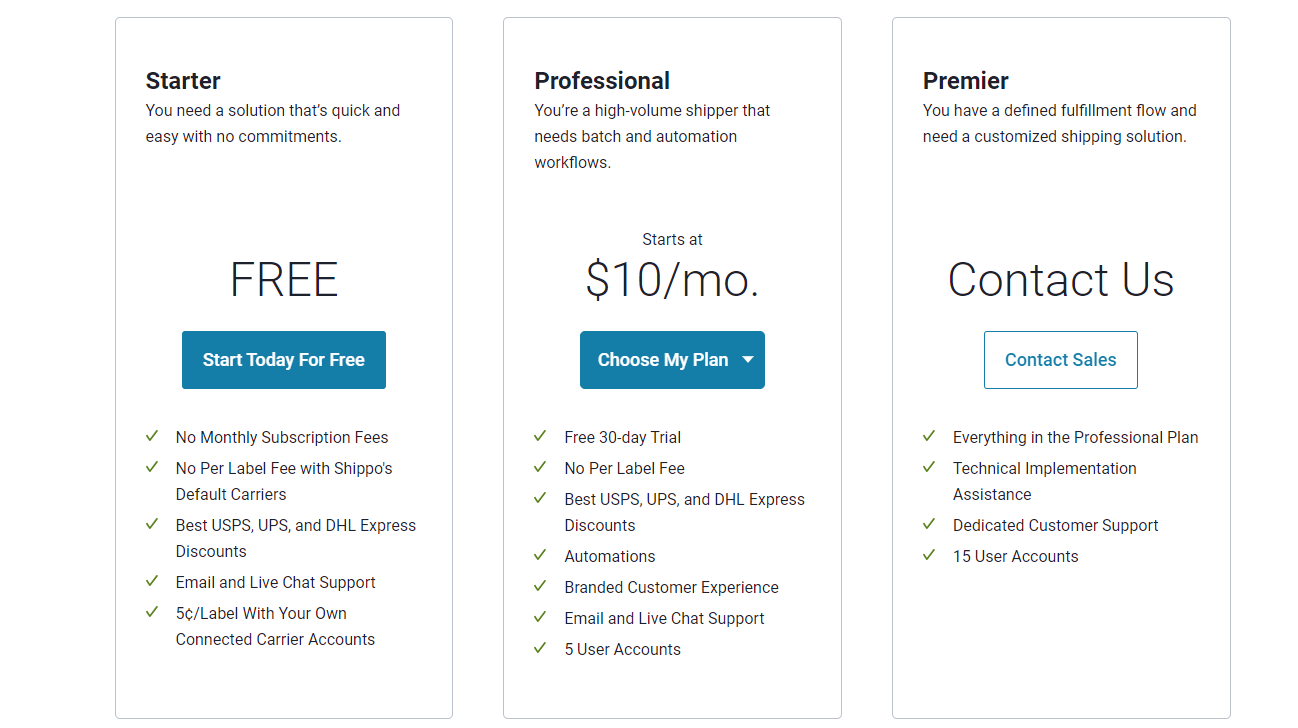1298x728 pixels.
Task: Click checkmark next to 5 User Accounts
Action: coord(540,648)
